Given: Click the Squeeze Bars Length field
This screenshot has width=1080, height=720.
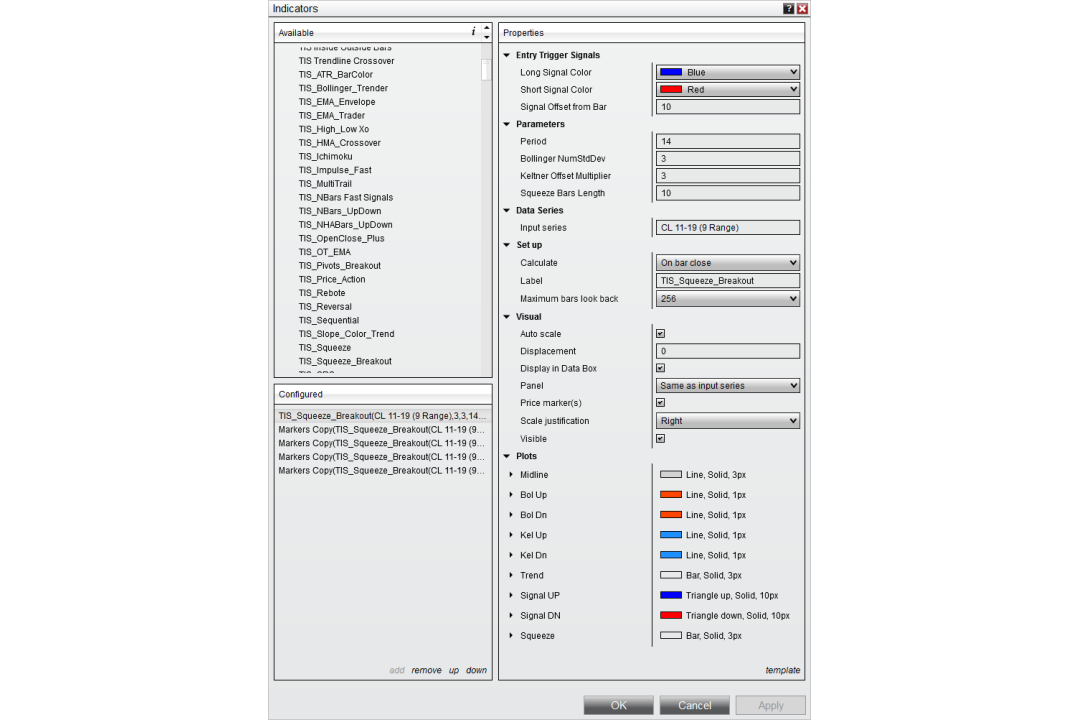Looking at the screenshot, I should pos(727,193).
